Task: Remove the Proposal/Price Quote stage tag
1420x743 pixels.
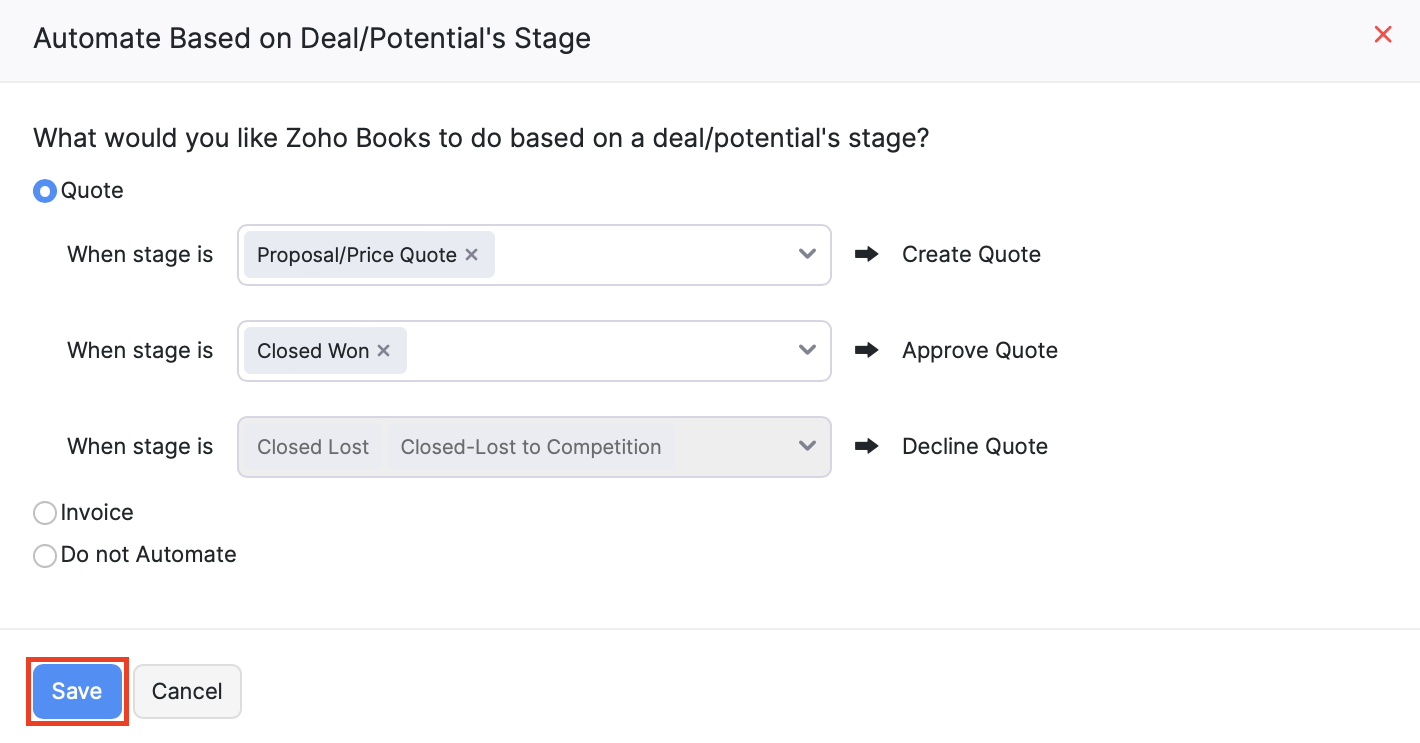Action: (x=472, y=255)
